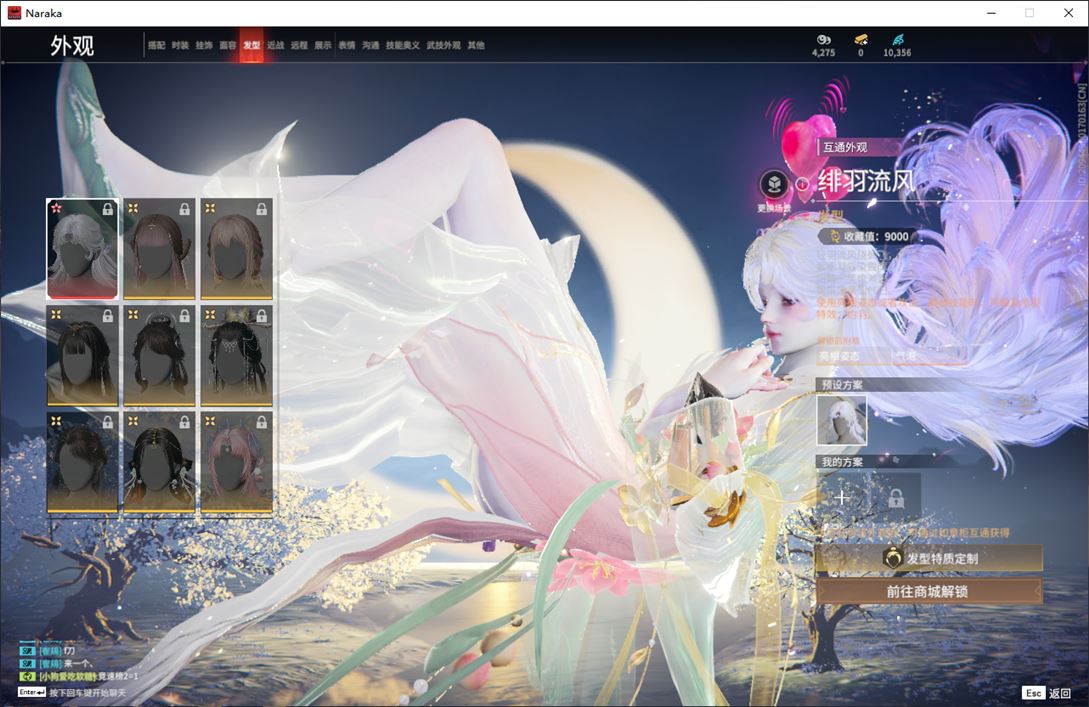Image resolution: width=1089 pixels, height=707 pixels.
Task: Click the 更换场景 change scene icon
Action: tap(774, 185)
